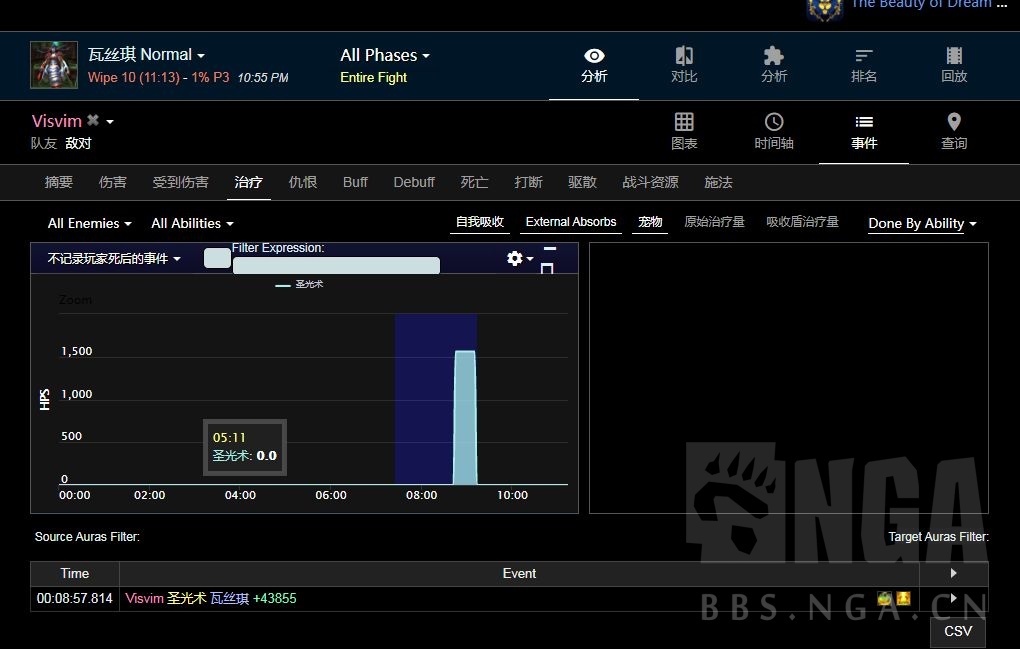Screen dimensions: 1020x649
Task: Open the Buff tab
Action: (355, 182)
